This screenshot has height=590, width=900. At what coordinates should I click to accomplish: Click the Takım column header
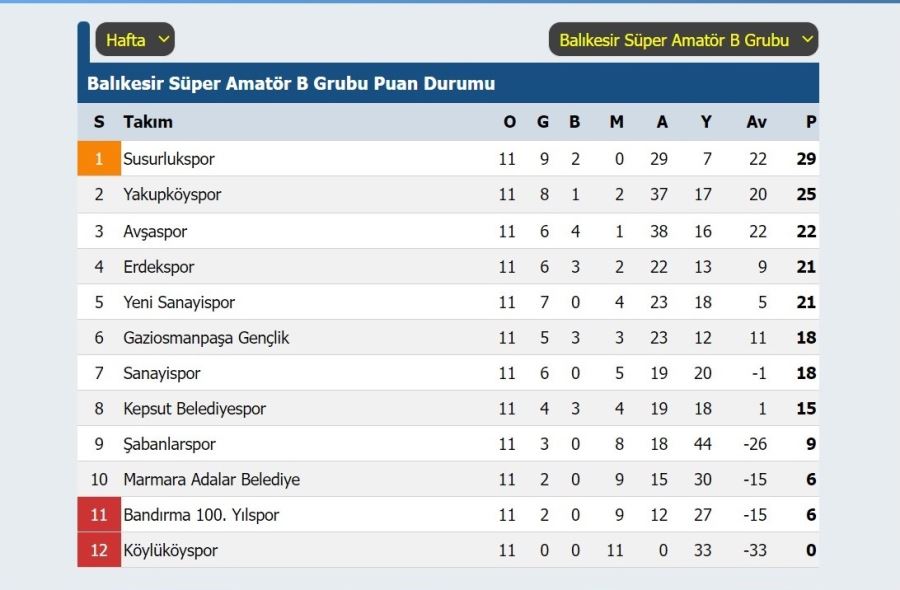148,122
